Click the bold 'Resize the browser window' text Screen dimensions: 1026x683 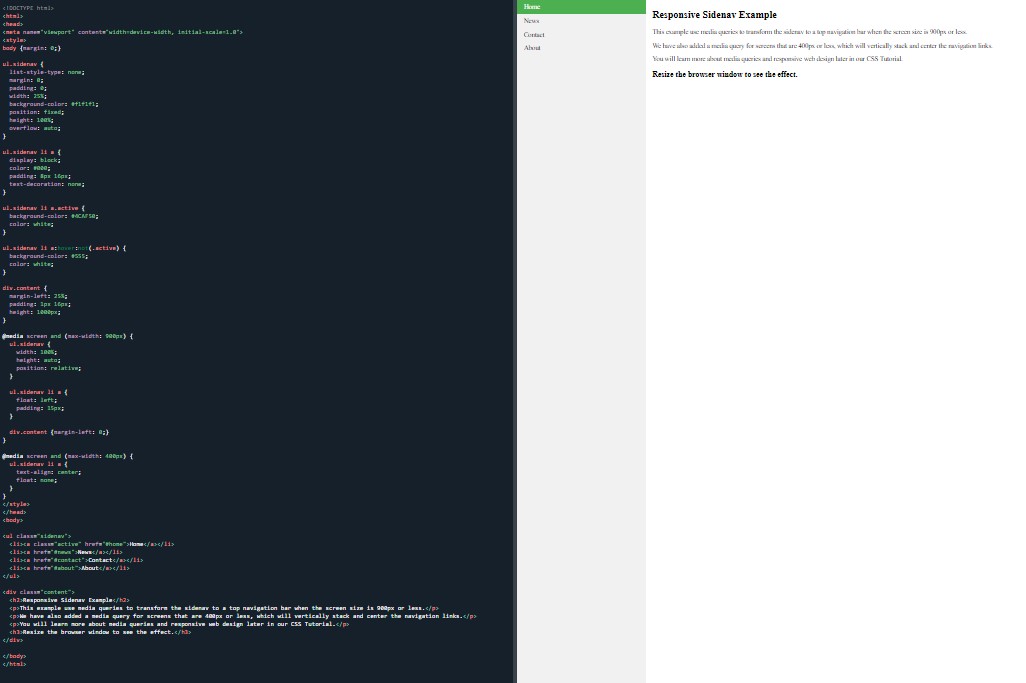tap(723, 75)
